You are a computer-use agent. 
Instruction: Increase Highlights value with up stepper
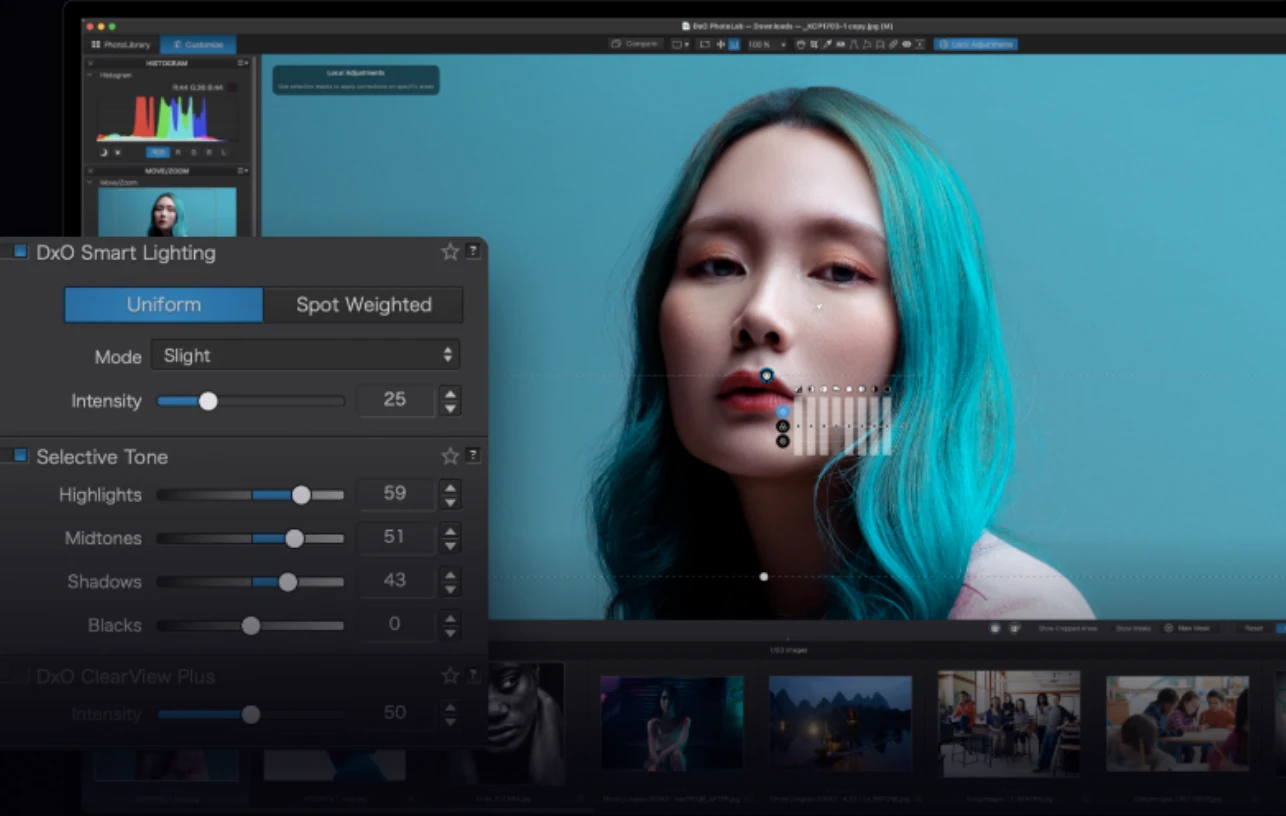[451, 488]
